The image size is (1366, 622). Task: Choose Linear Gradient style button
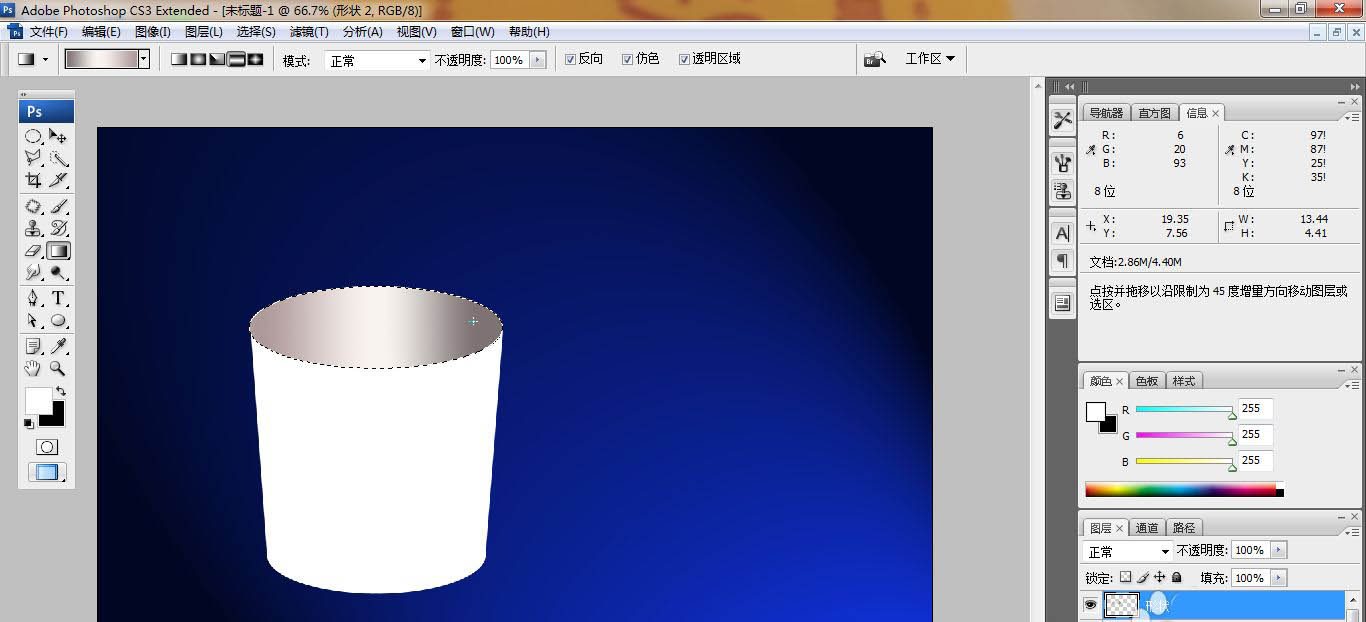(179, 59)
